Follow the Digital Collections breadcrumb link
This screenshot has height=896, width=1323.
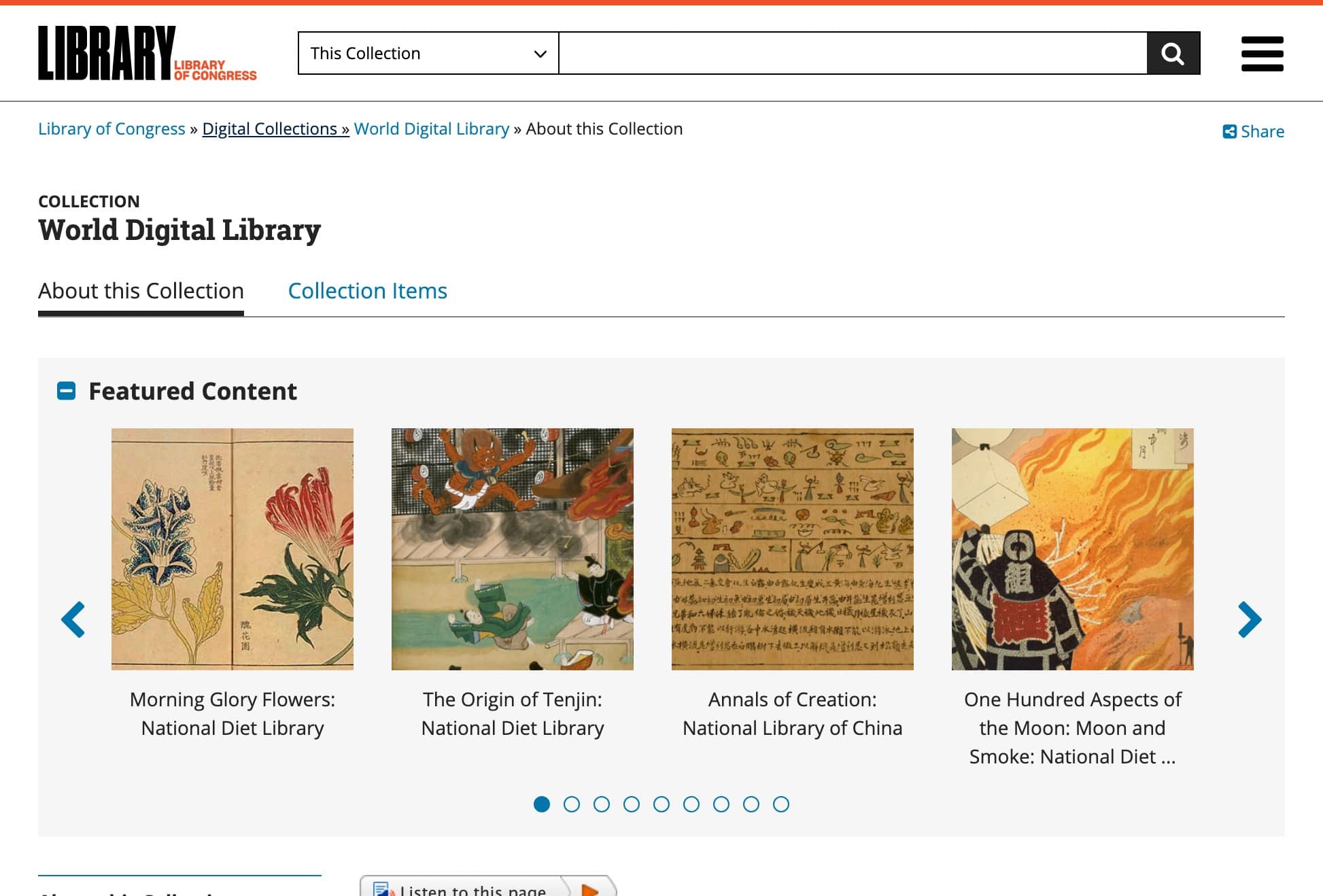[x=275, y=129]
